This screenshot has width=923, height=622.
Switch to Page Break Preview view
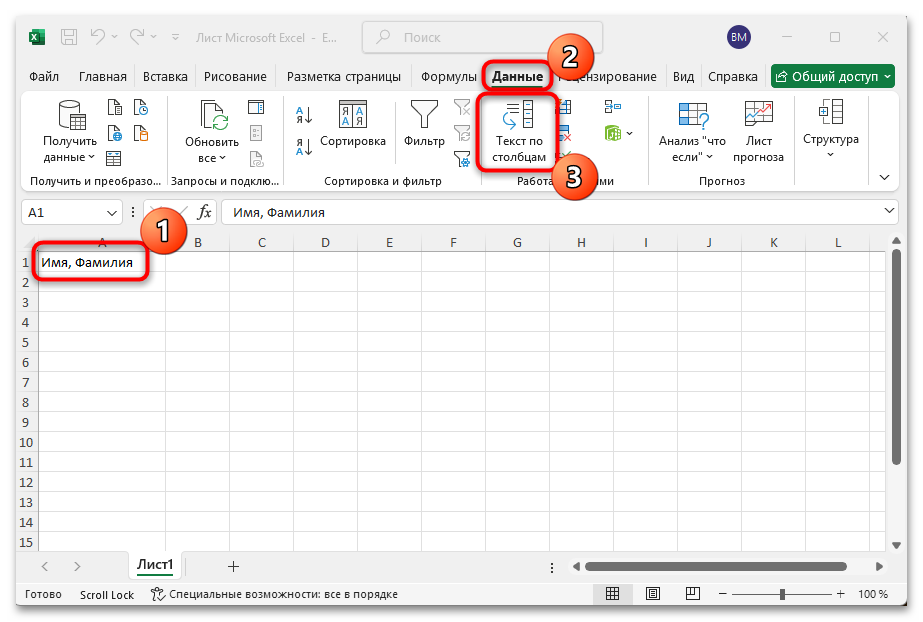pyautogui.click(x=692, y=594)
